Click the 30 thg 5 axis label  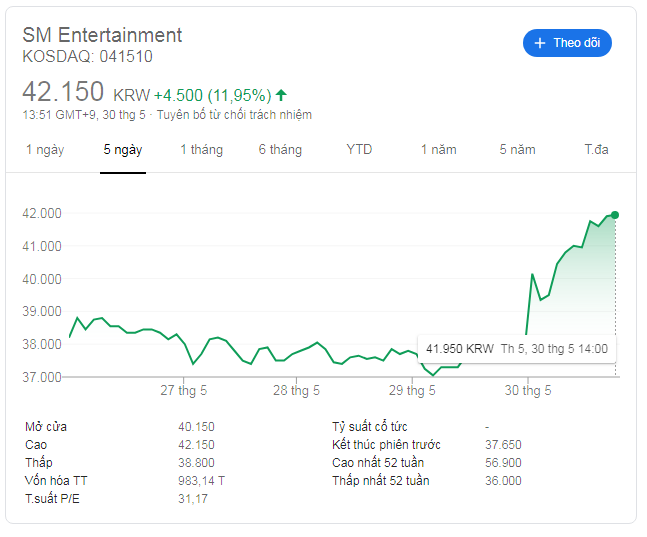[528, 390]
